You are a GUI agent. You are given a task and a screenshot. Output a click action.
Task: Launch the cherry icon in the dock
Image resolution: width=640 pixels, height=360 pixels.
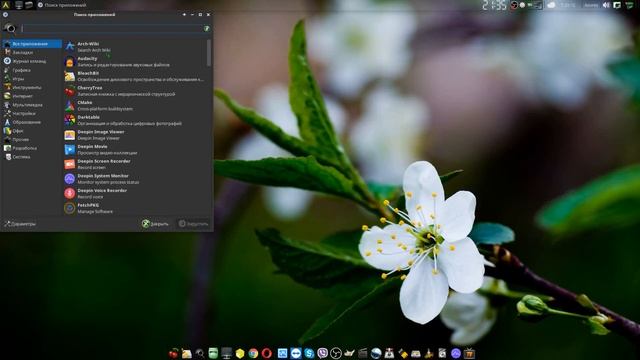[x=173, y=353]
